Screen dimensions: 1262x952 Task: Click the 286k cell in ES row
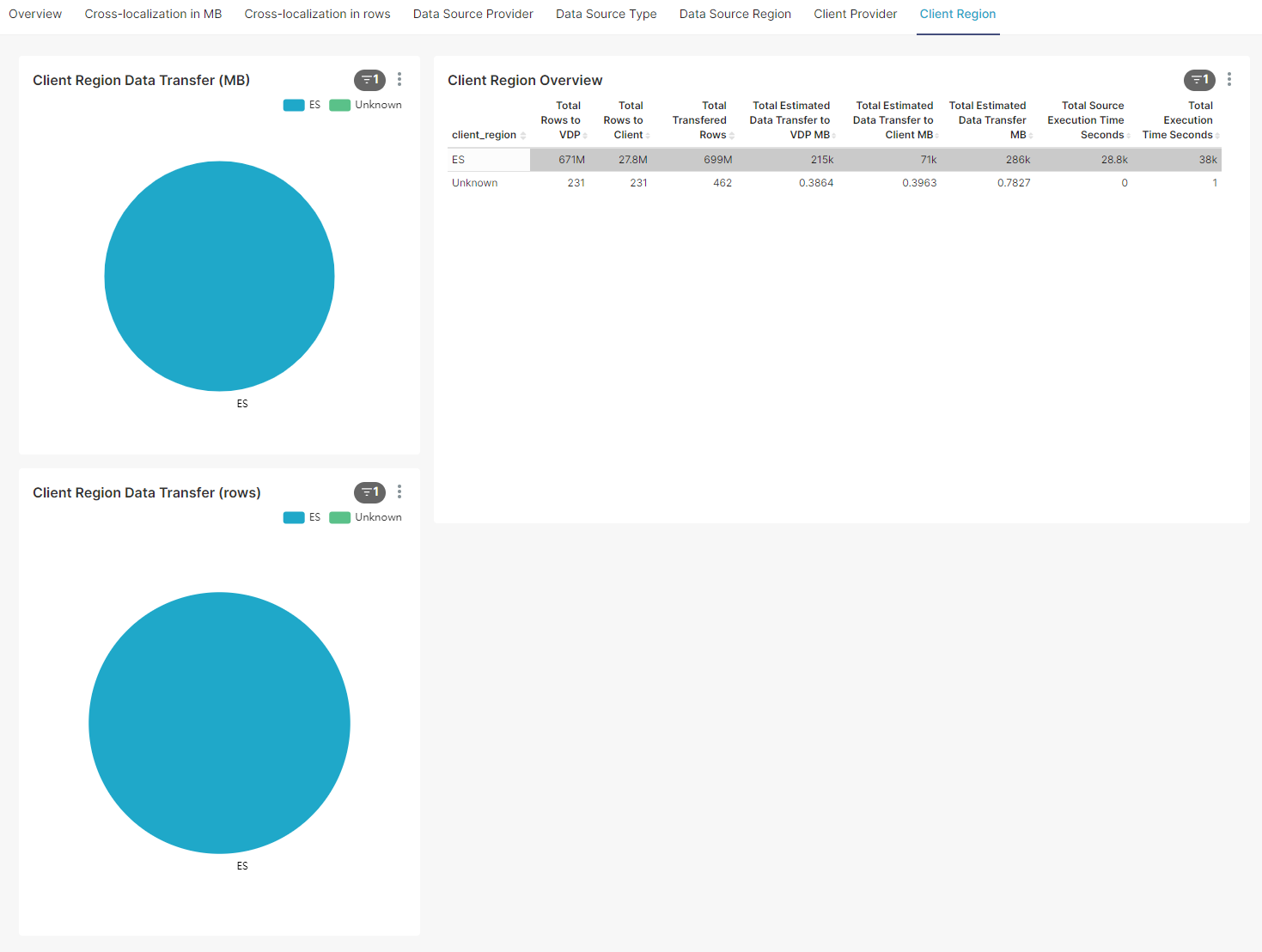(1018, 160)
